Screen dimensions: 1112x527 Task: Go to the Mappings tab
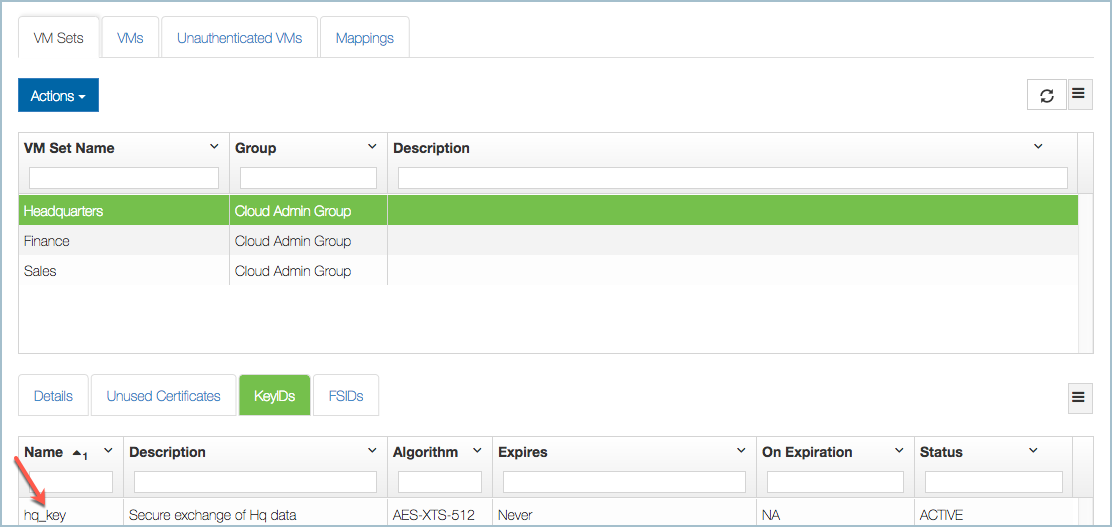pyautogui.click(x=364, y=38)
